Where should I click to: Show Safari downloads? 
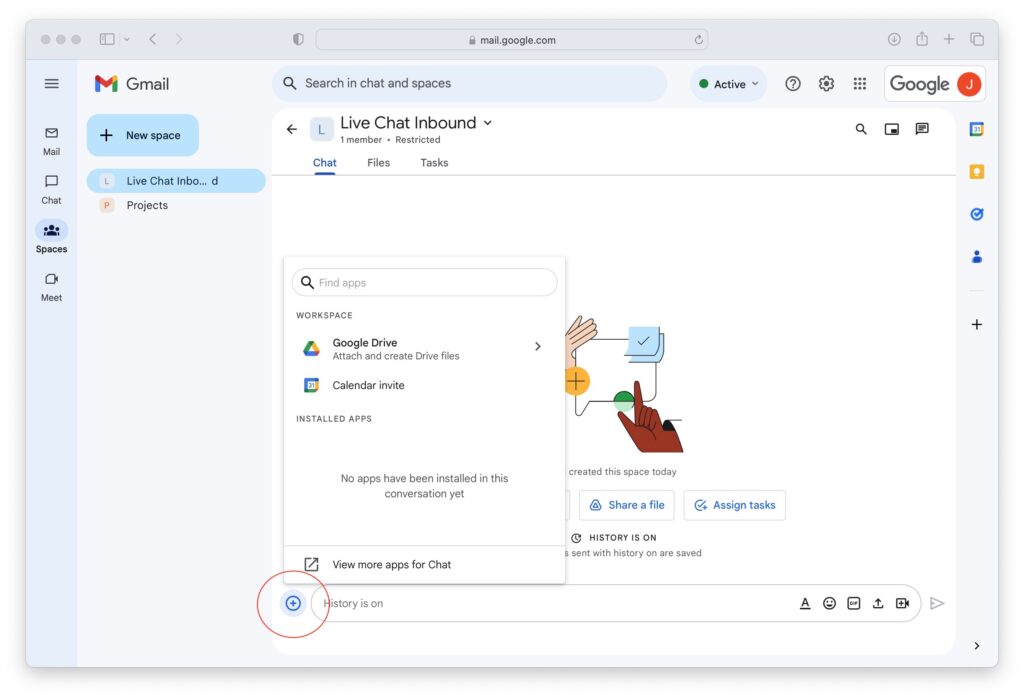(894, 39)
